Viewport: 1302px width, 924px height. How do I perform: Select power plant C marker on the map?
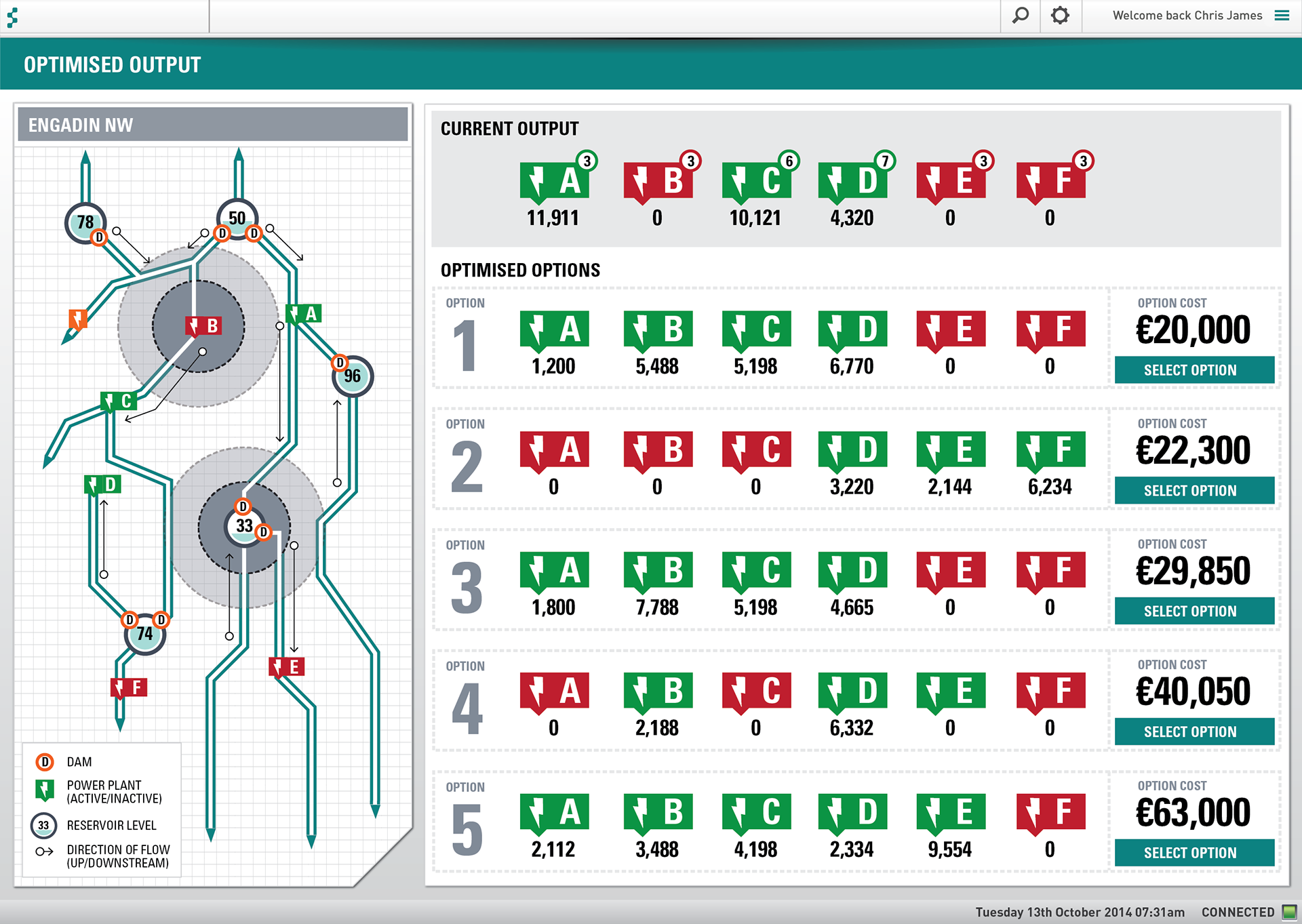coord(118,401)
